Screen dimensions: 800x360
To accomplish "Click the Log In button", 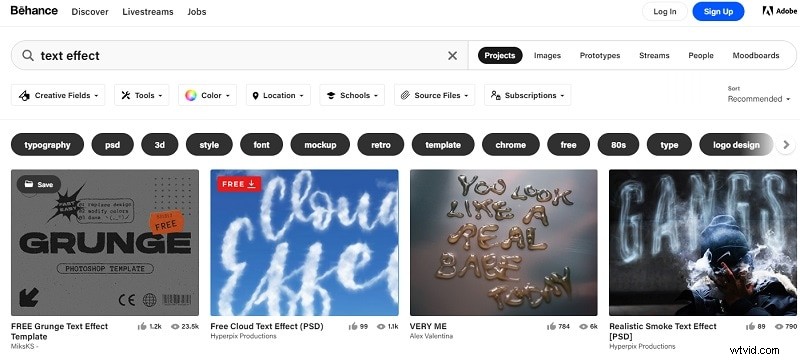I will coord(665,12).
